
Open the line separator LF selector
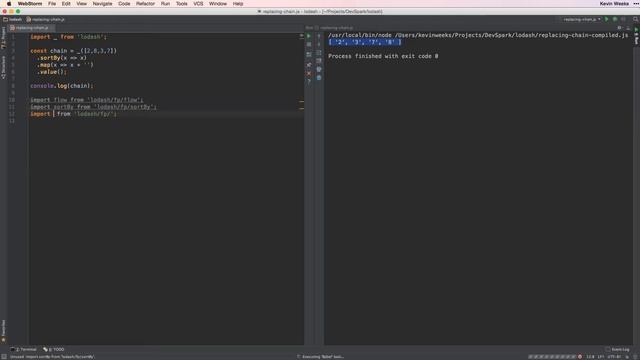pyautogui.click(x=602, y=357)
